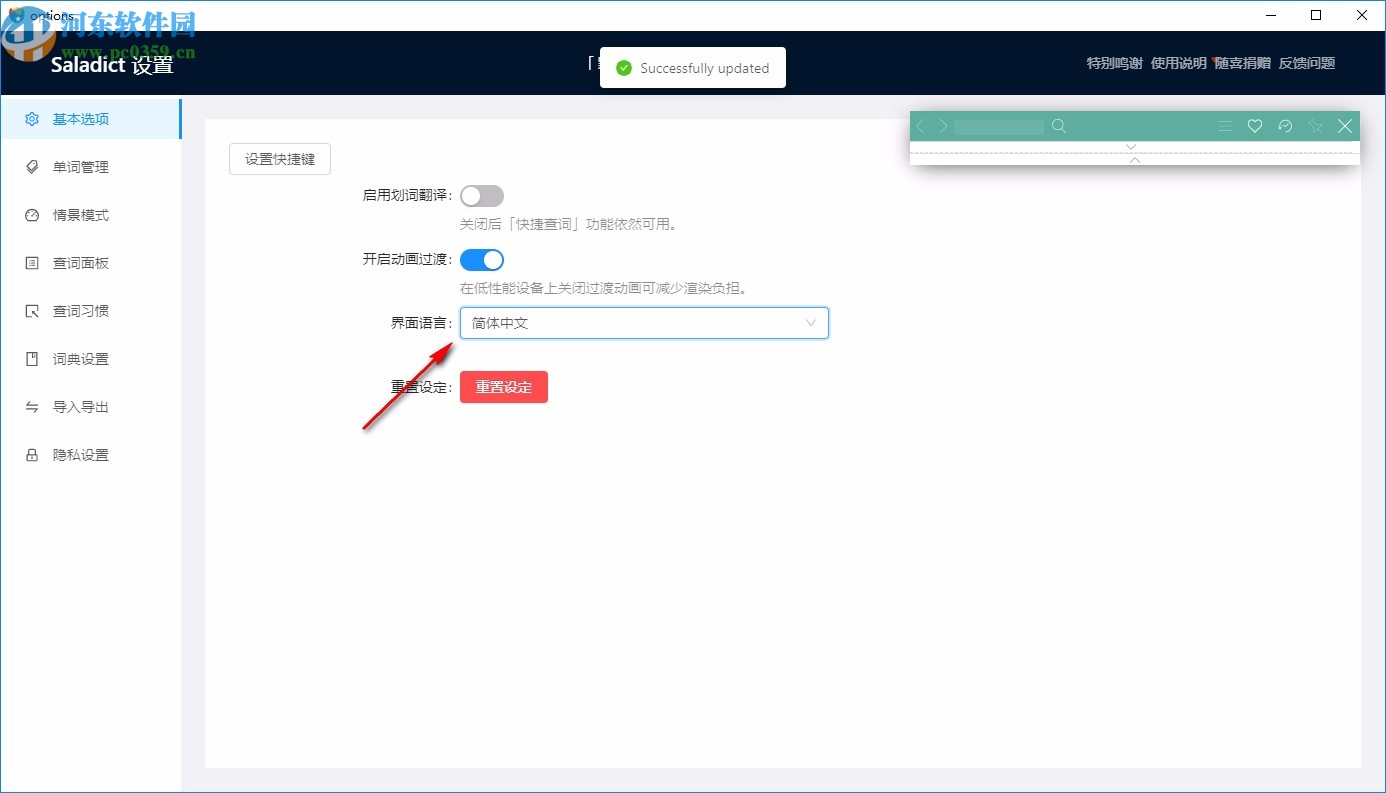Go back using panel's left arrow

[920, 126]
